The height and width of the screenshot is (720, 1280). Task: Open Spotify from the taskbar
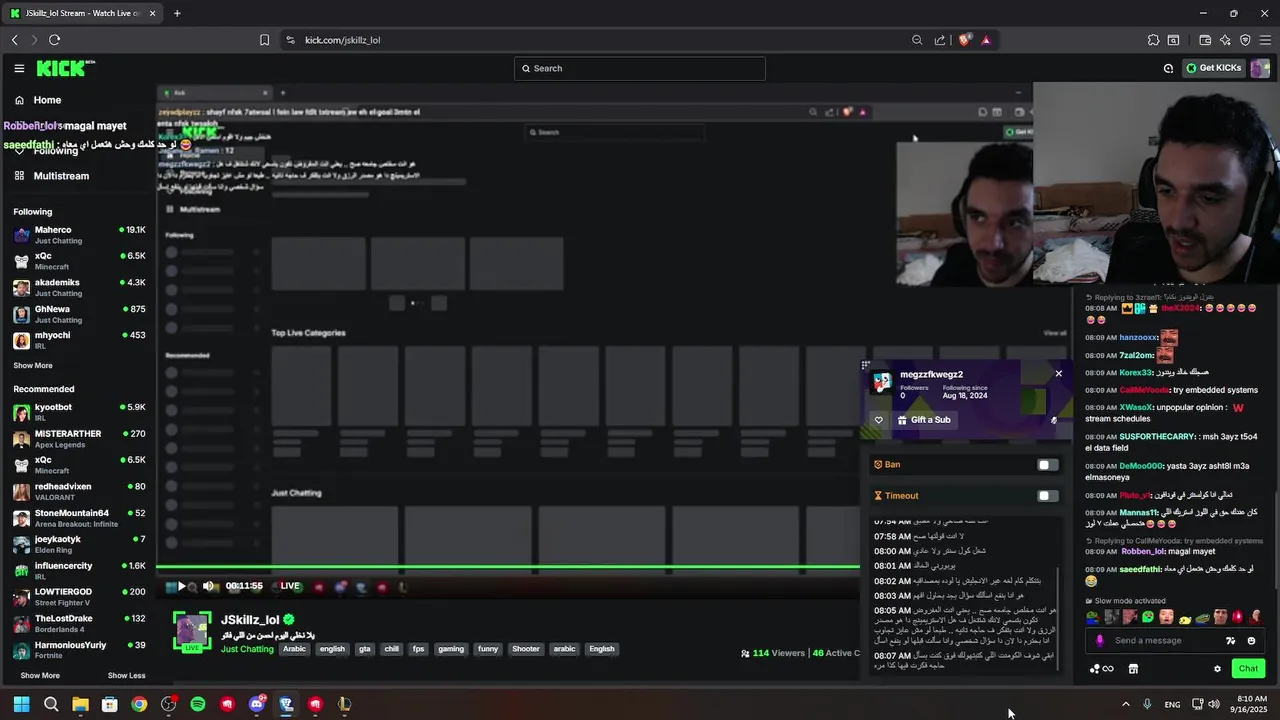click(198, 704)
